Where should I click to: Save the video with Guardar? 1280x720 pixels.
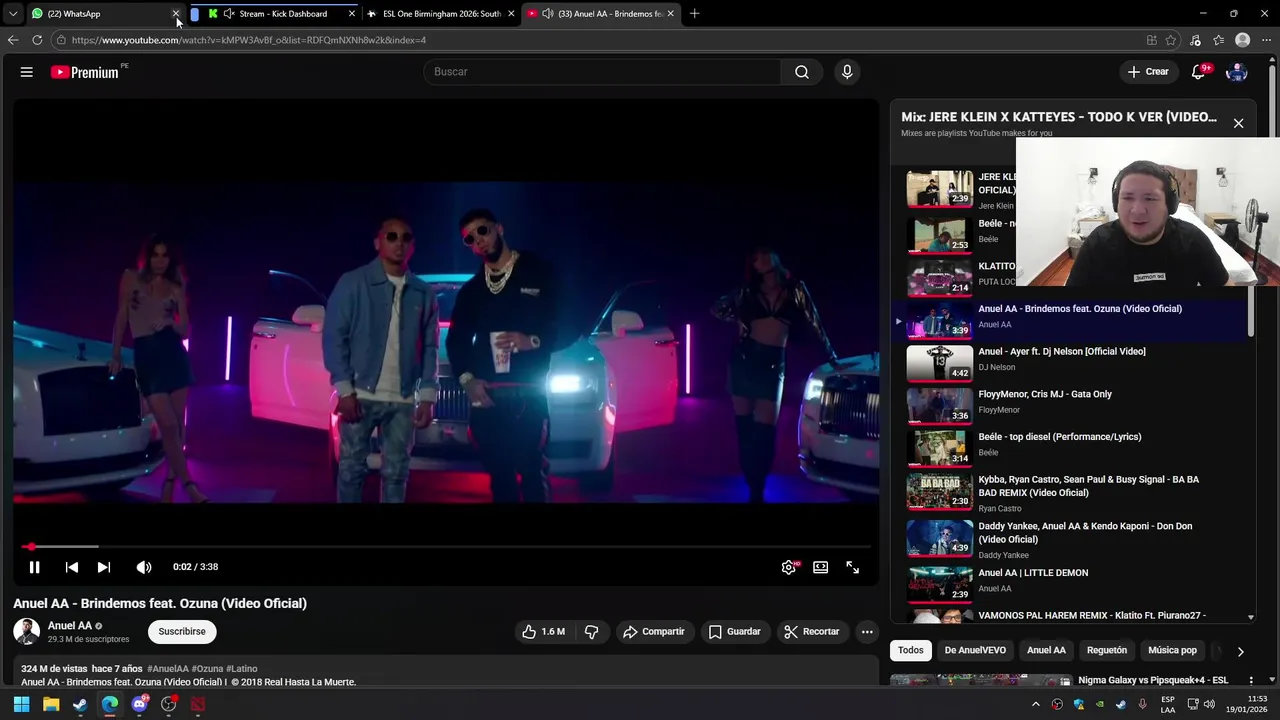pyautogui.click(x=735, y=632)
